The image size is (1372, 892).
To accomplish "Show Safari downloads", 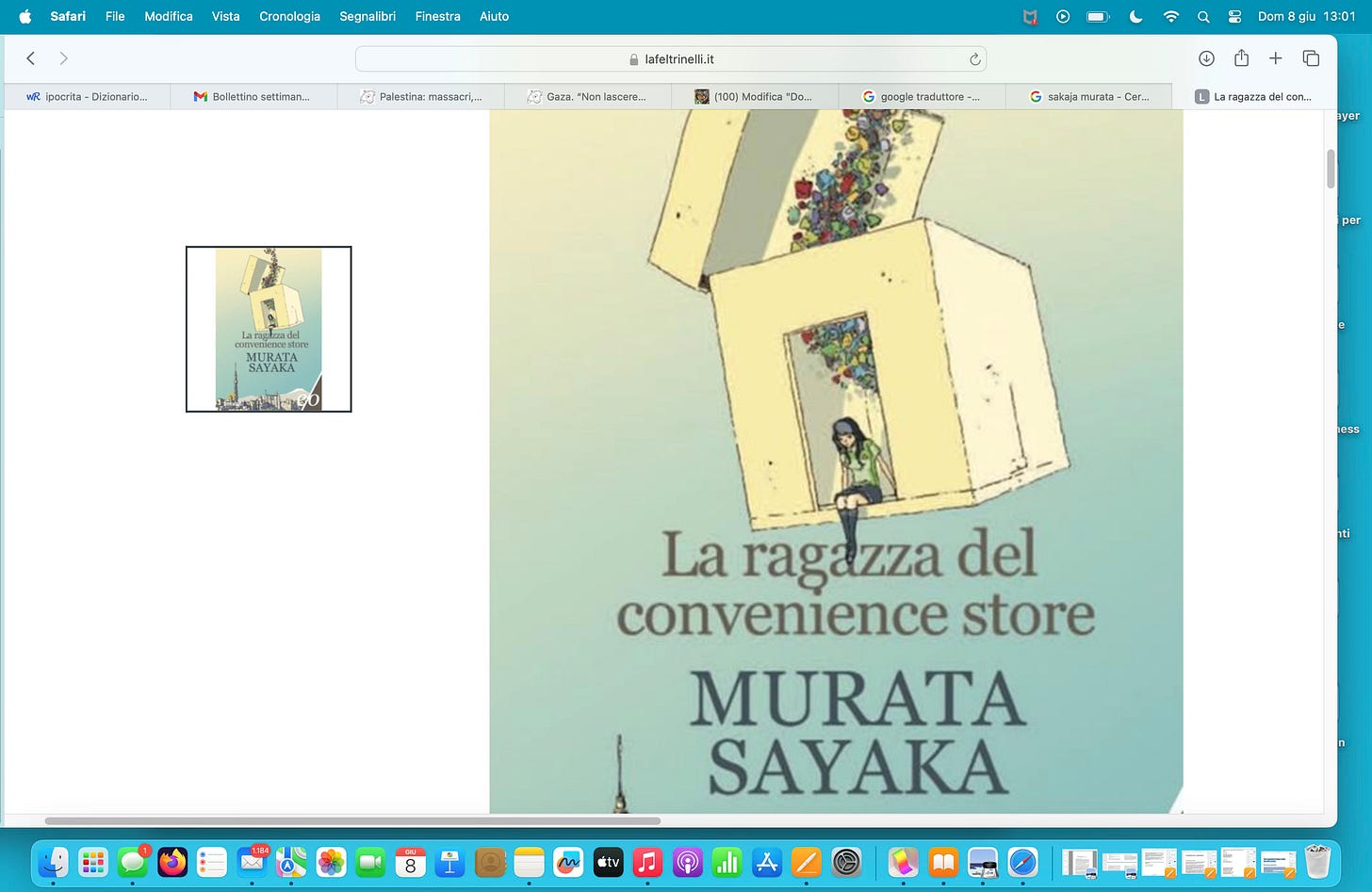I will (x=1206, y=58).
